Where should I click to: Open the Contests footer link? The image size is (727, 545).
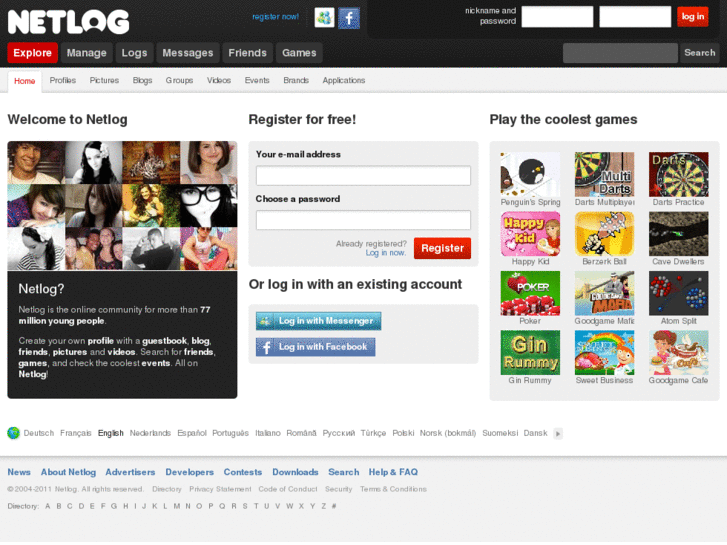point(243,472)
